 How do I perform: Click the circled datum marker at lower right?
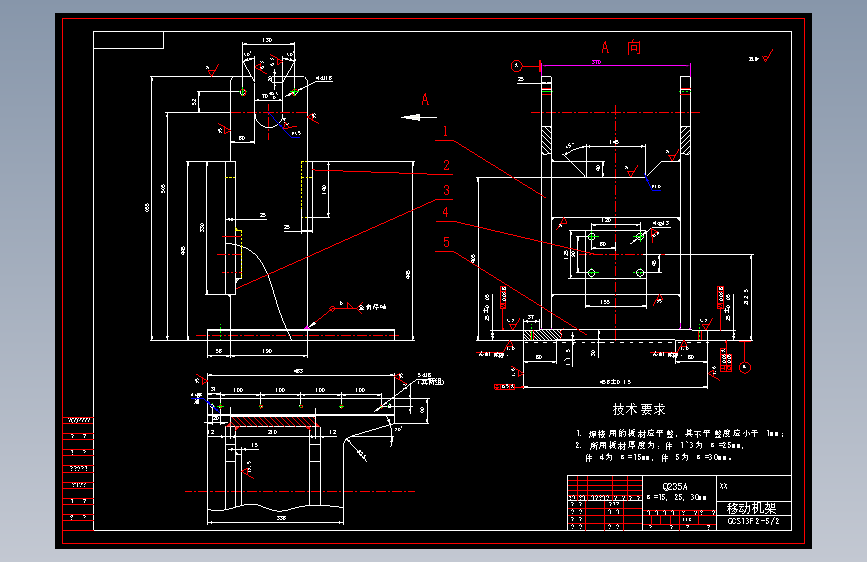(745, 367)
